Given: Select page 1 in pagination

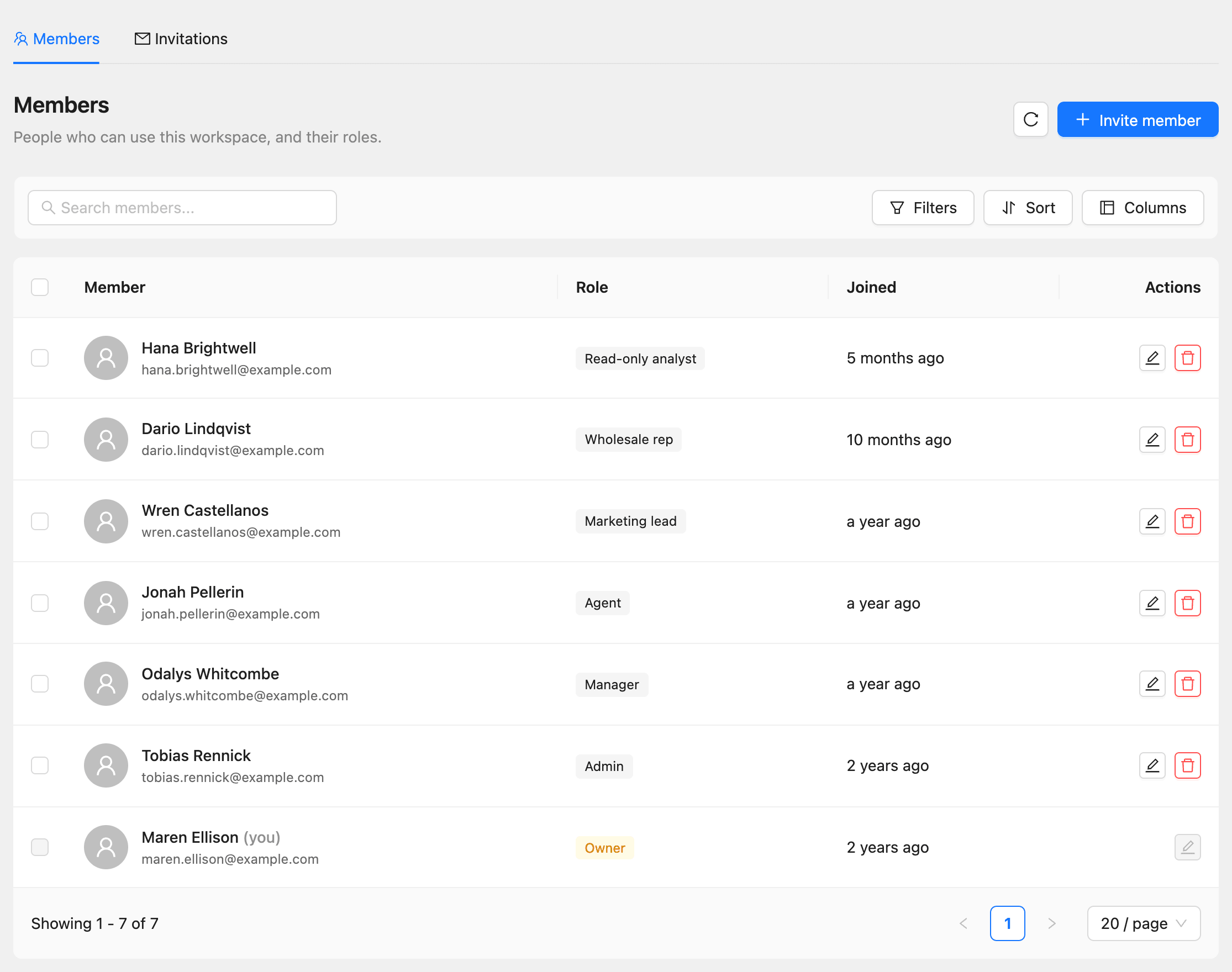Looking at the screenshot, I should tap(1007, 923).
